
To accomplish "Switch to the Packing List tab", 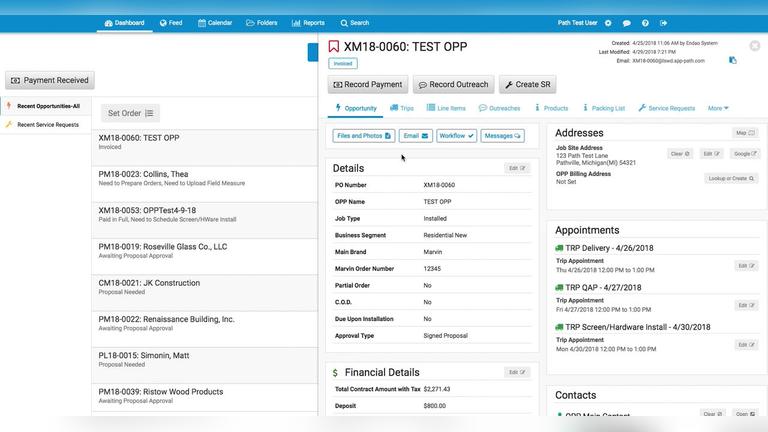I will coord(604,108).
